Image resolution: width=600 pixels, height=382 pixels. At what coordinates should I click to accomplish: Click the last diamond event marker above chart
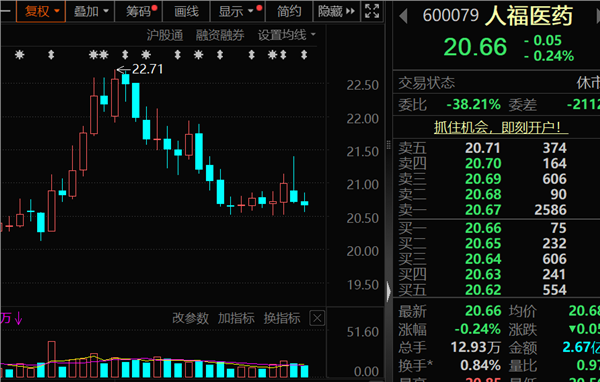304,55
